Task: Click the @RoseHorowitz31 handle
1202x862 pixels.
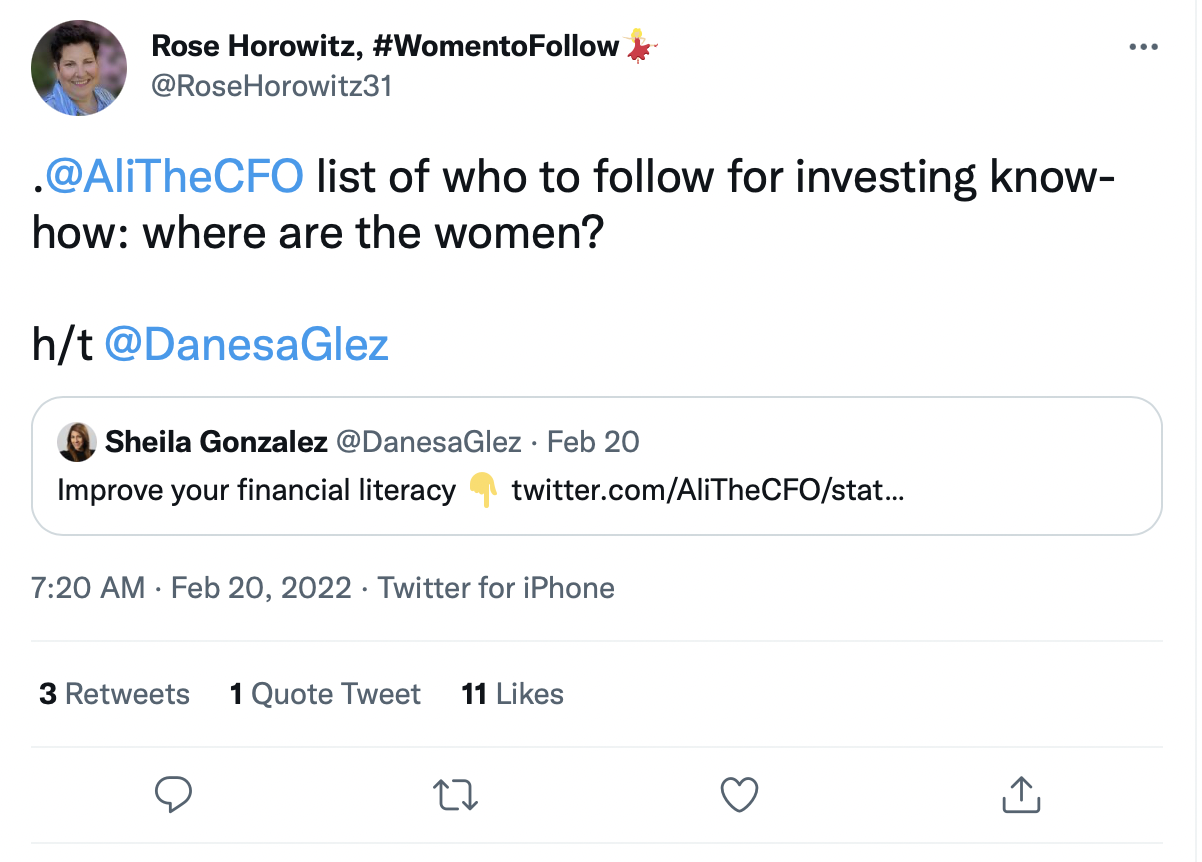Action: 271,86
